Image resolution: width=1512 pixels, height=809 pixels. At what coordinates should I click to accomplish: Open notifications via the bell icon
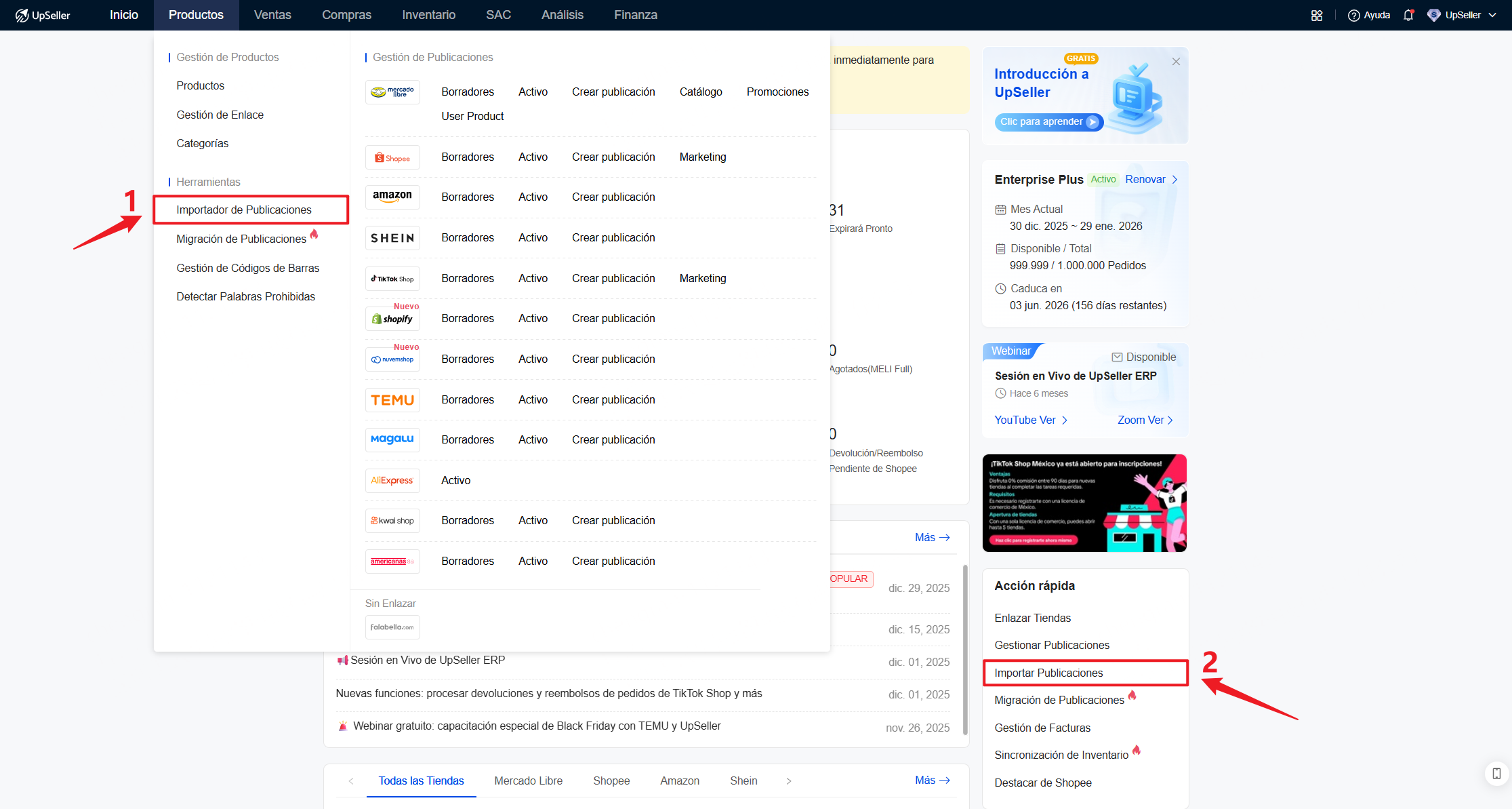pos(1409,14)
